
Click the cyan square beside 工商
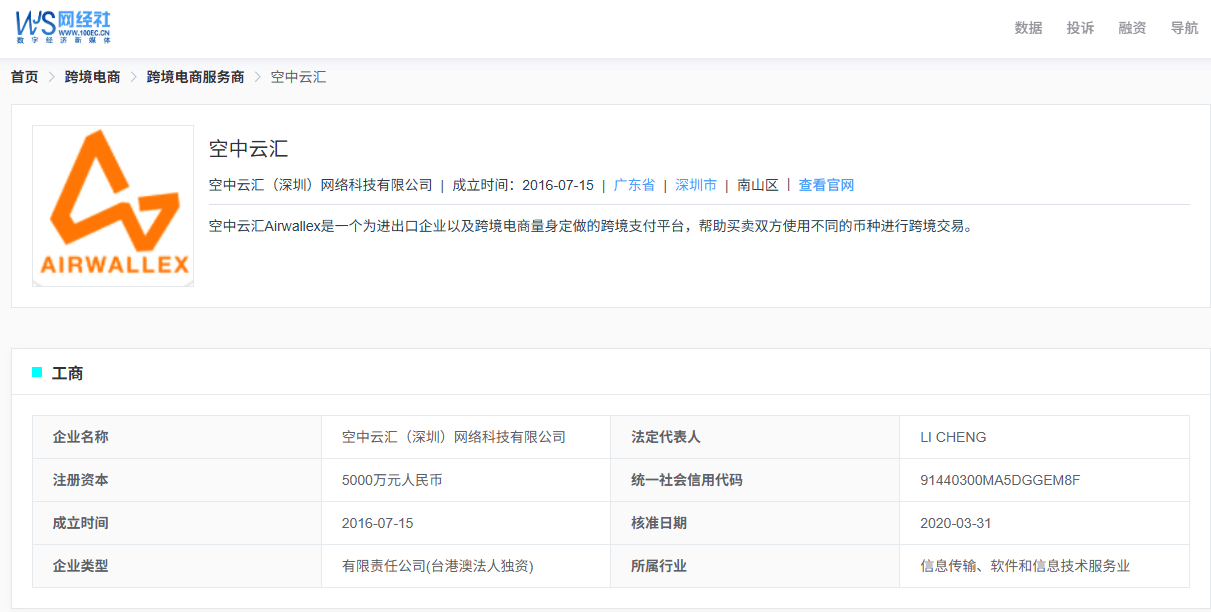[37, 373]
